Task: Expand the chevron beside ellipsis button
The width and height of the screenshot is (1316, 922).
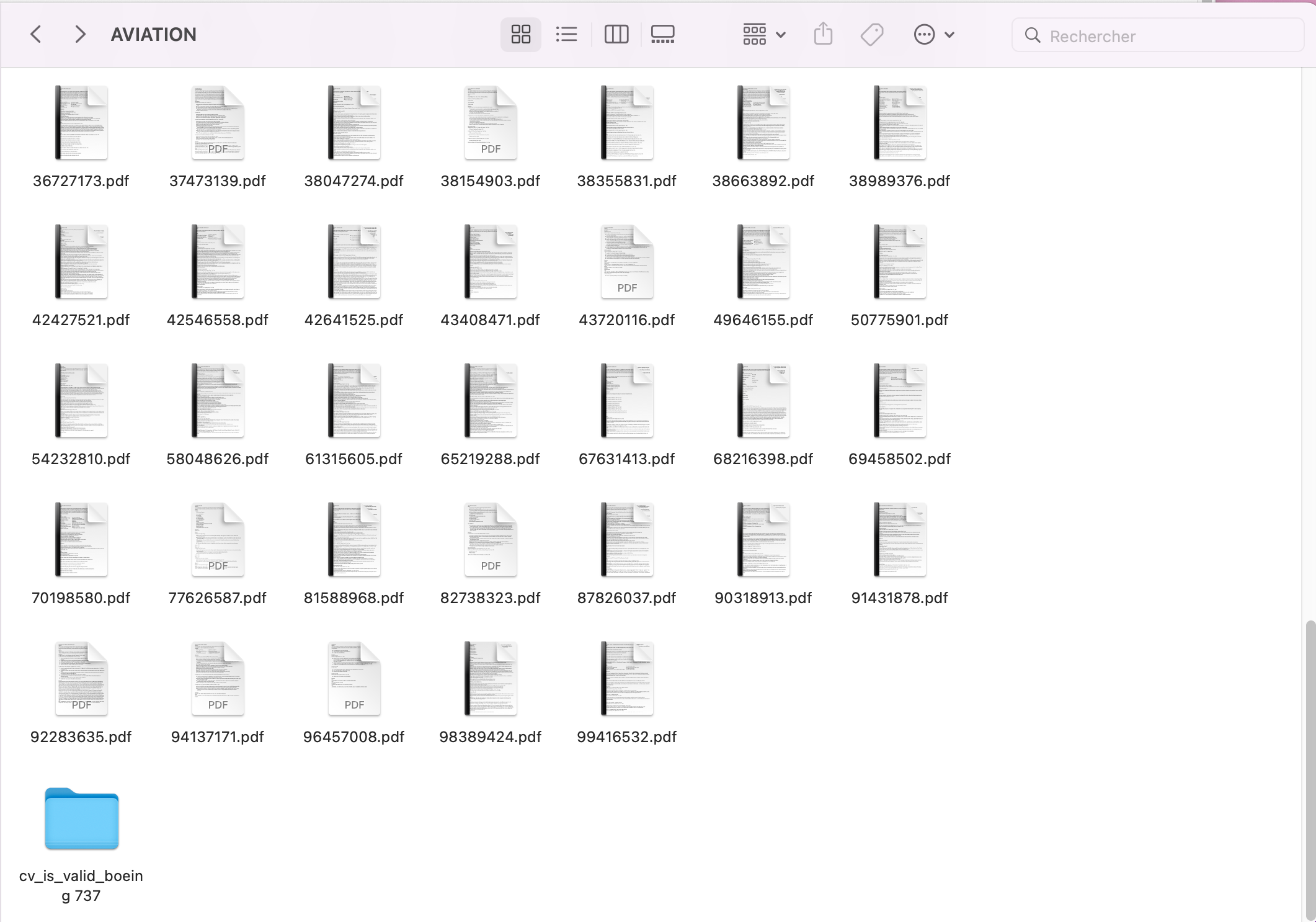Action: [949, 35]
